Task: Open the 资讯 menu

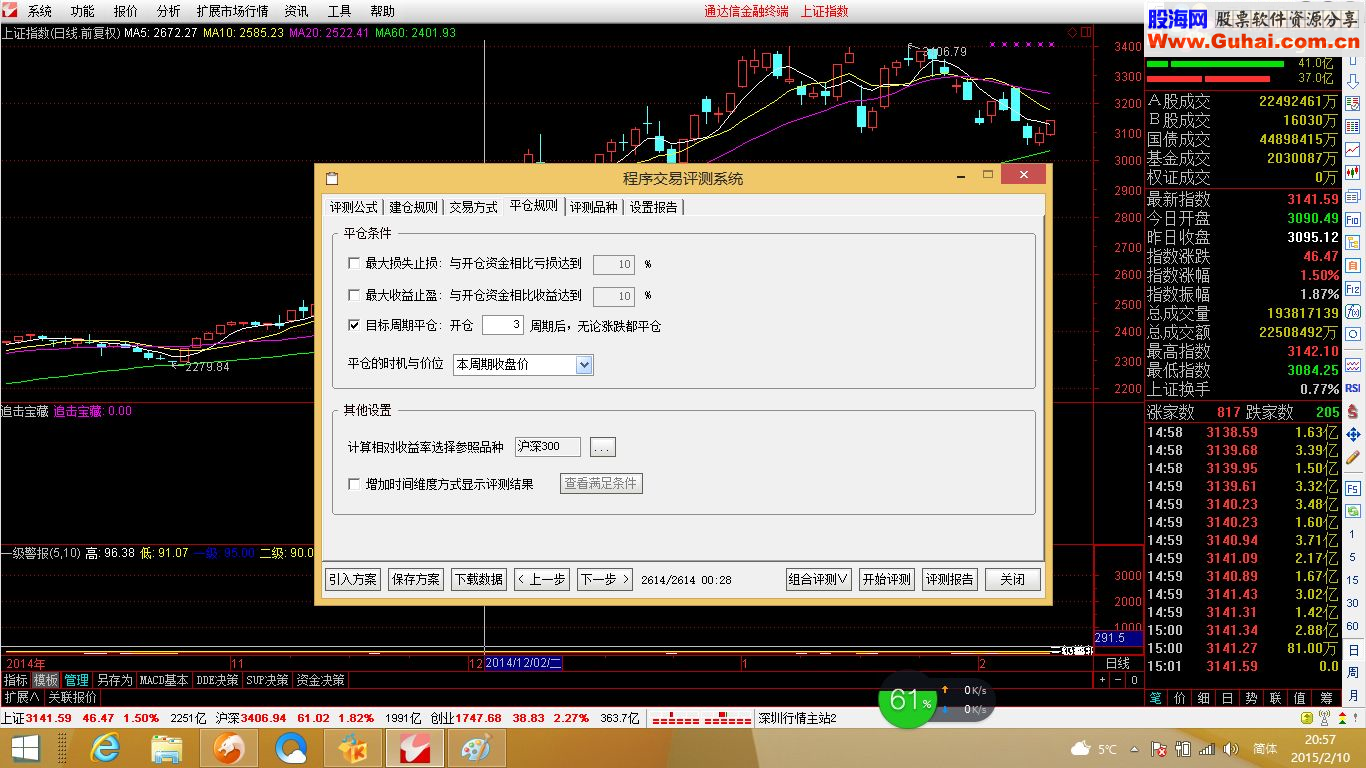Action: 296,11
